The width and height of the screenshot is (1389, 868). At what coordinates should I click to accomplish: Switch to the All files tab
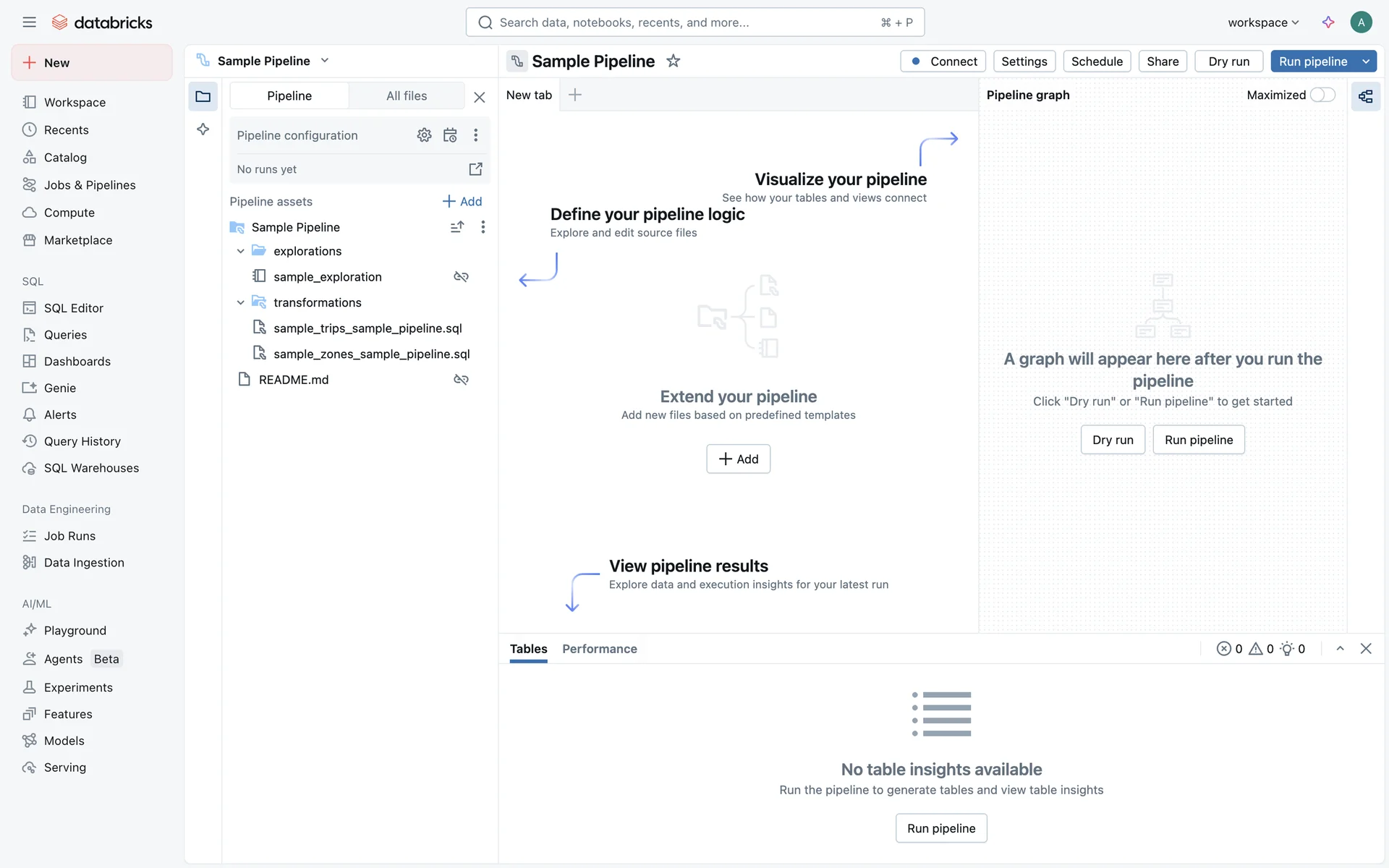(x=407, y=95)
